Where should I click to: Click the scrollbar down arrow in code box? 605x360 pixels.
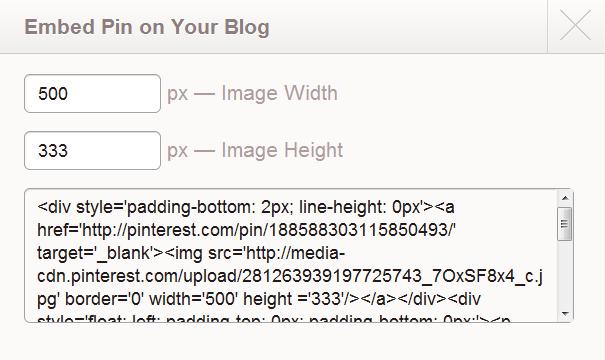(x=565, y=314)
